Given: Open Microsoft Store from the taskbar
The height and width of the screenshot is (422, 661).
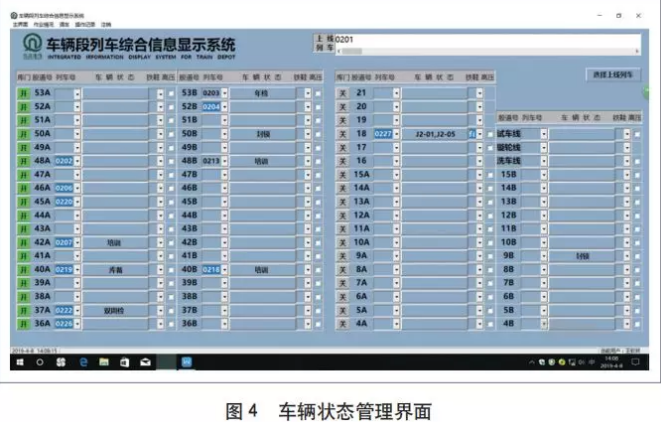Looking at the screenshot, I should click(124, 362).
